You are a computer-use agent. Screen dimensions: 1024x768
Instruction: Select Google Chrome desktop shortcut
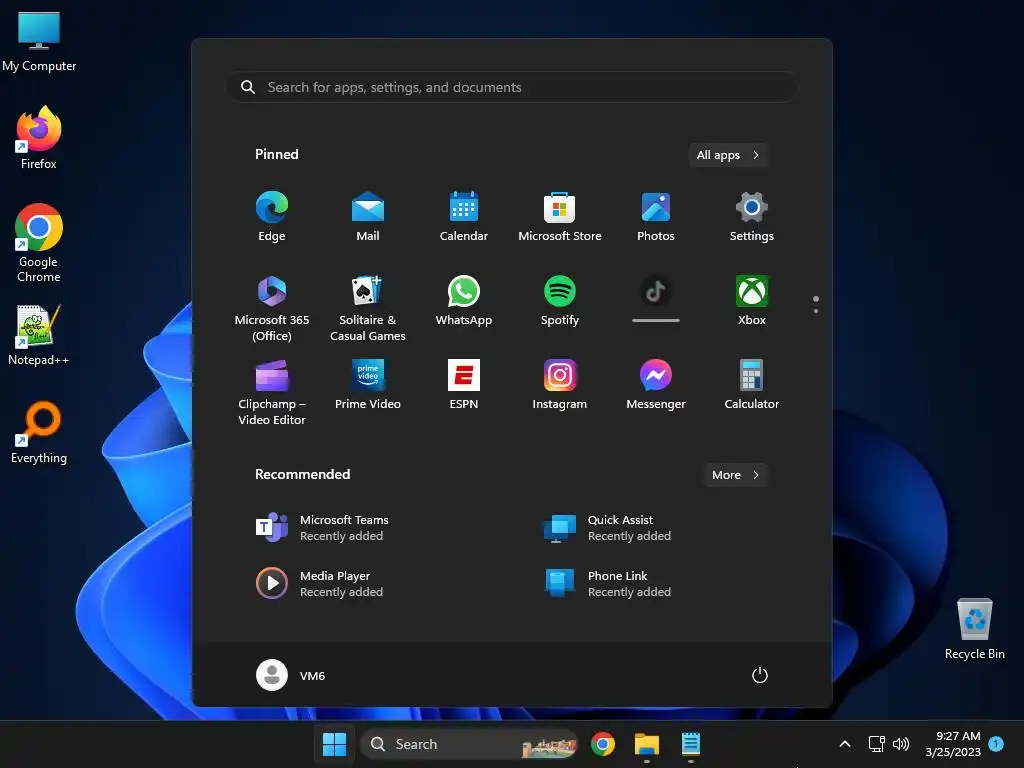pos(39,243)
